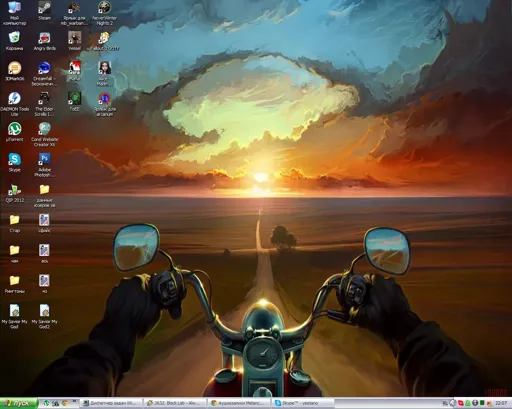Open Corel Website Creator X6 shortcut
Image resolution: width=512 pixels, height=409 pixels.
[x=44, y=135]
